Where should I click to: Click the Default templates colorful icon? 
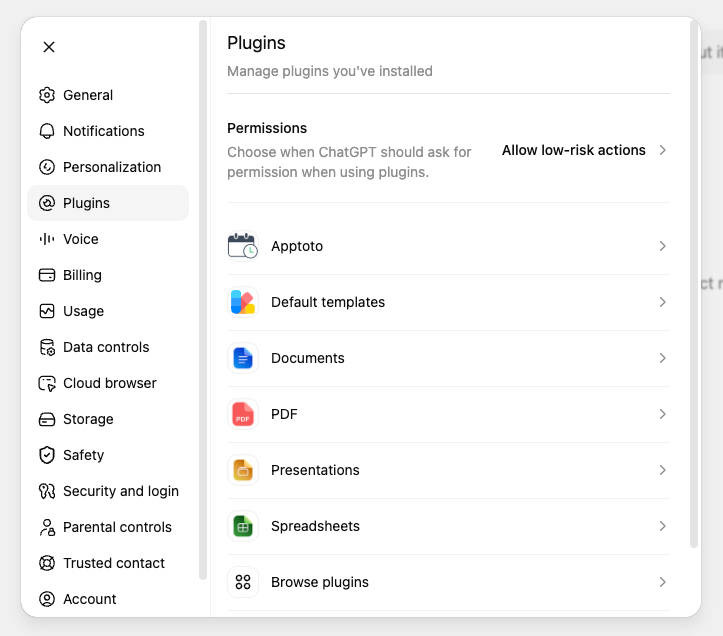tap(243, 302)
